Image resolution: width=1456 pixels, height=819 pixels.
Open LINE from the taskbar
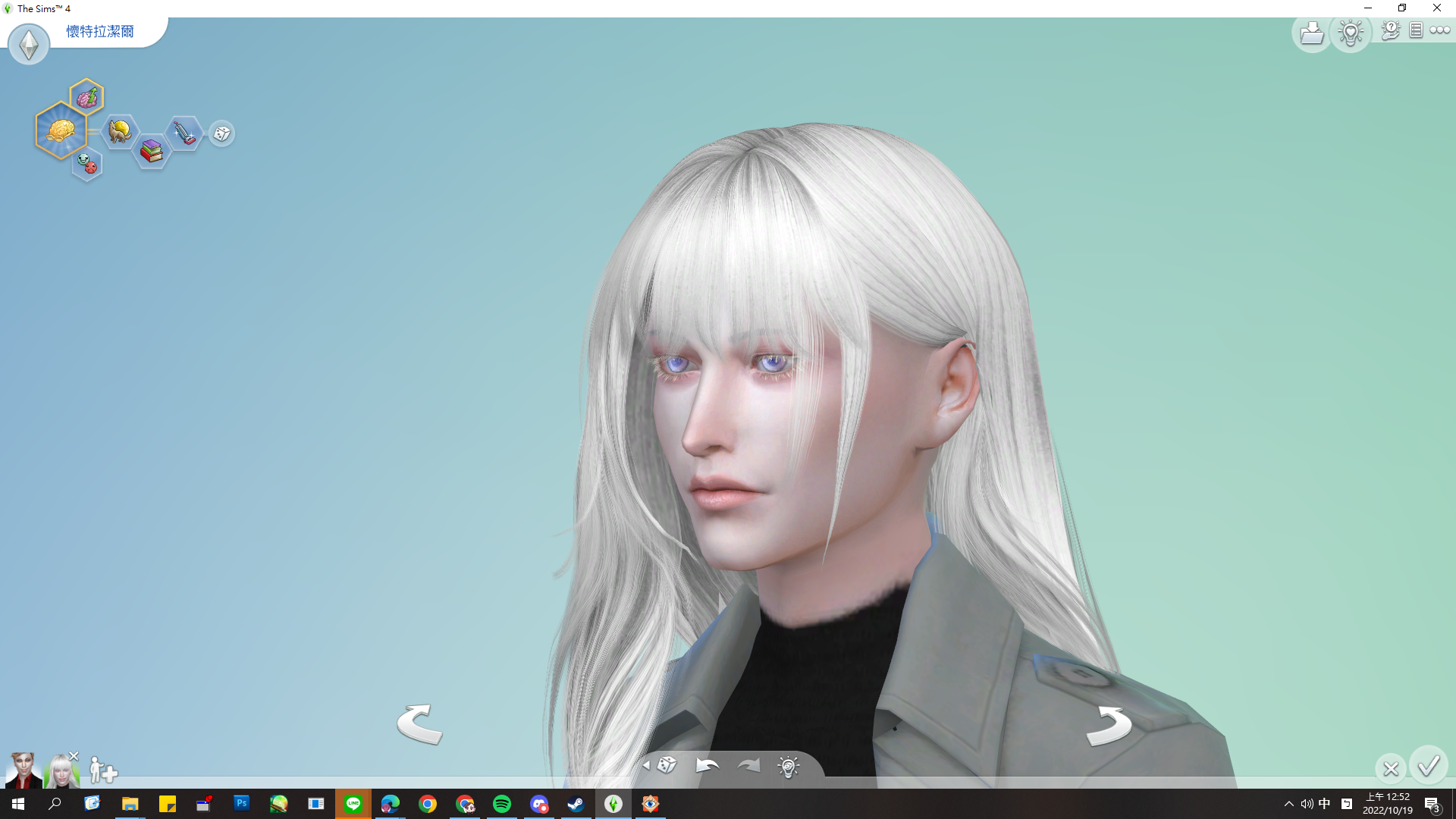[x=353, y=804]
